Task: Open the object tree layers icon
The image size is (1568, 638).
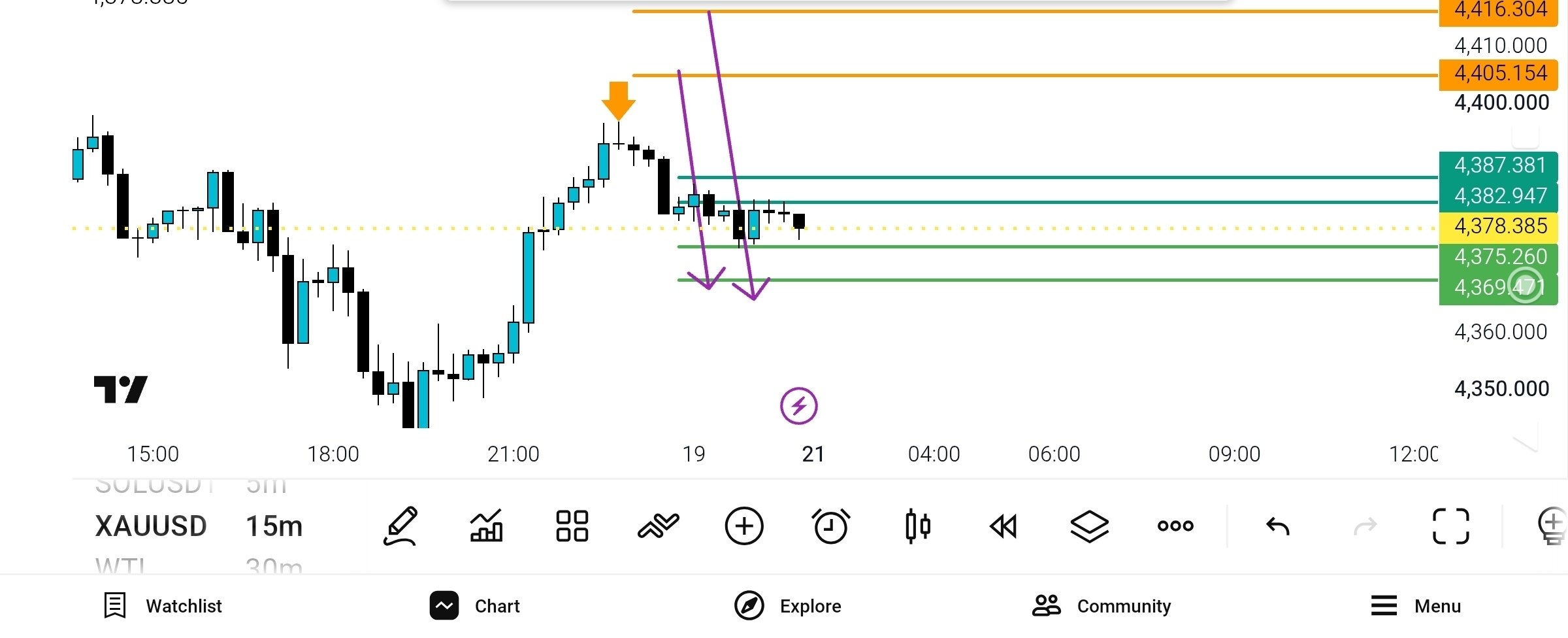Action: click(x=1090, y=526)
